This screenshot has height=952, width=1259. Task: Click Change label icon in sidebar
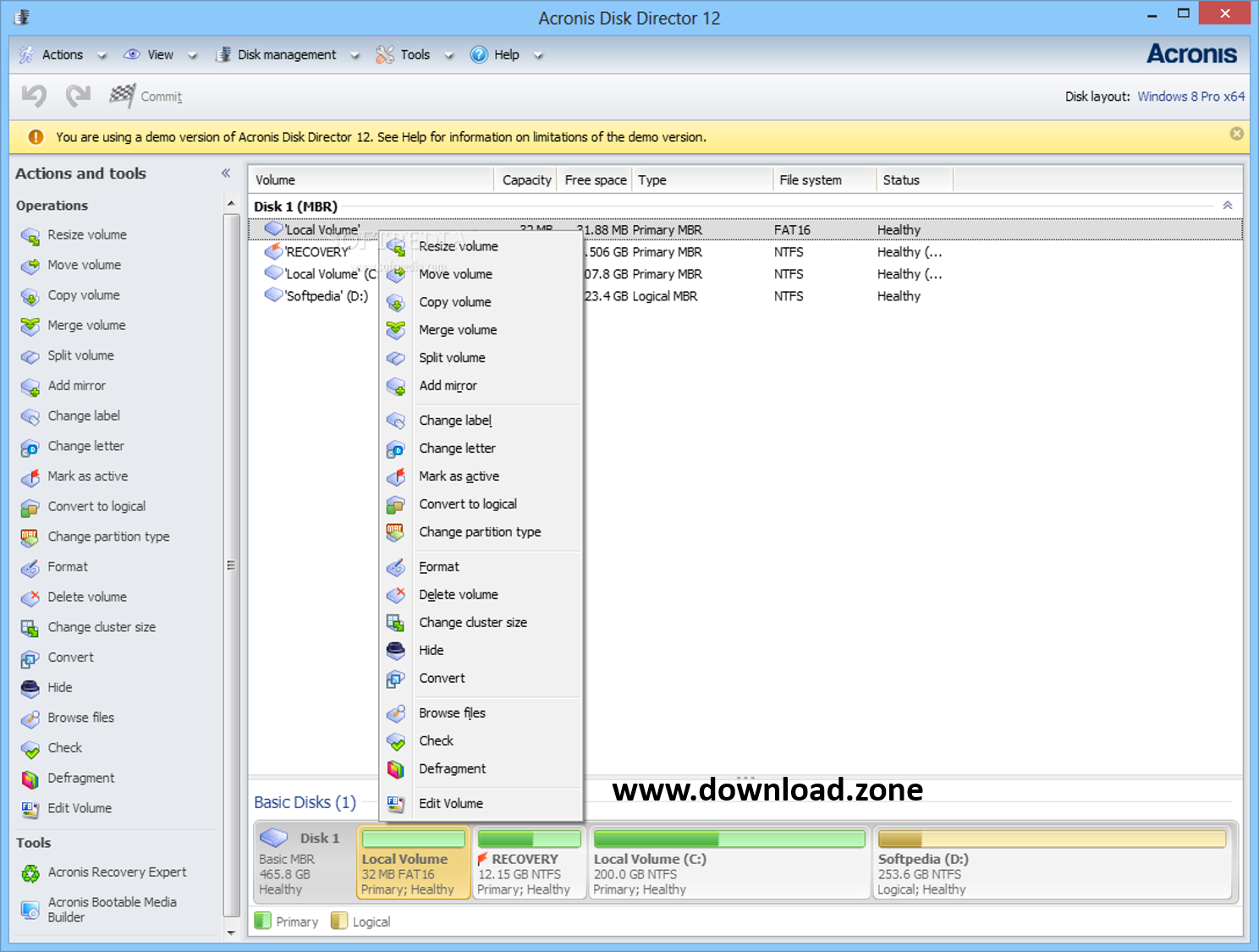tap(30, 416)
